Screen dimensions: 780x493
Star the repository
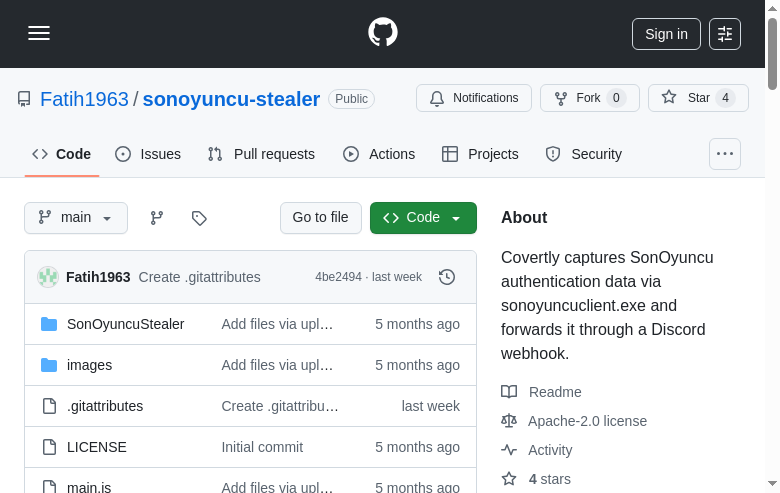tap(698, 98)
